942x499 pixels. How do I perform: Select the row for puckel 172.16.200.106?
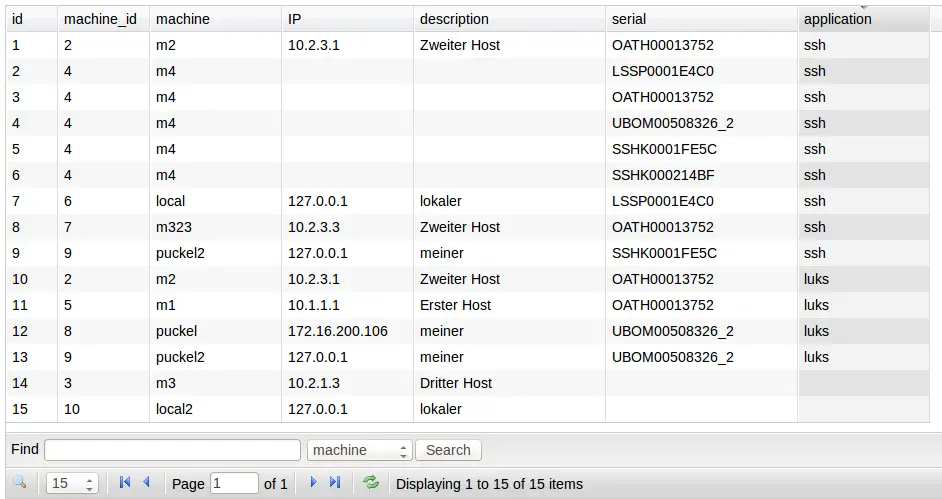467,331
